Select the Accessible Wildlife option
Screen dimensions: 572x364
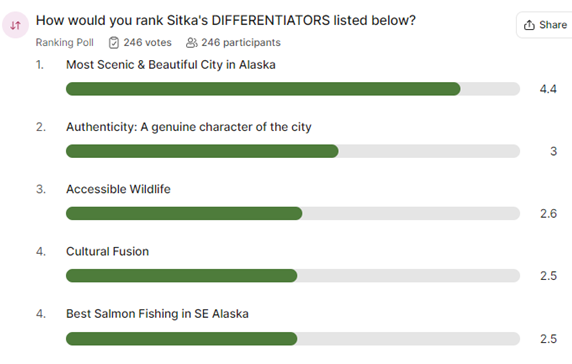[x=118, y=189]
